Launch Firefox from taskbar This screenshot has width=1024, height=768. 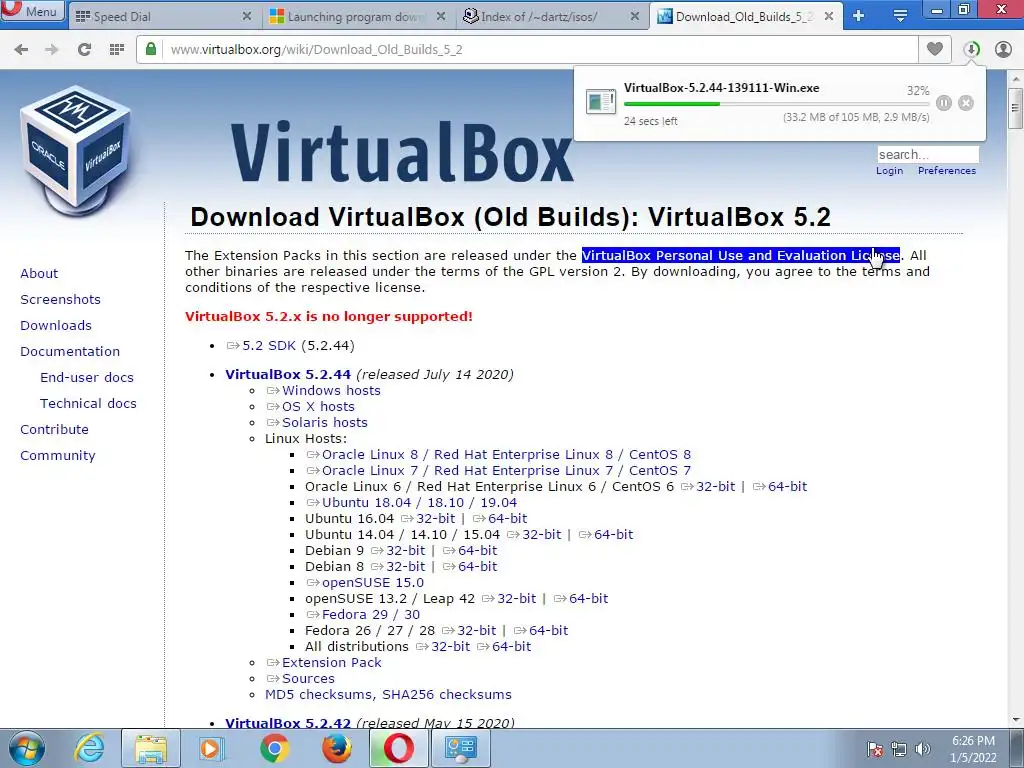pos(336,748)
